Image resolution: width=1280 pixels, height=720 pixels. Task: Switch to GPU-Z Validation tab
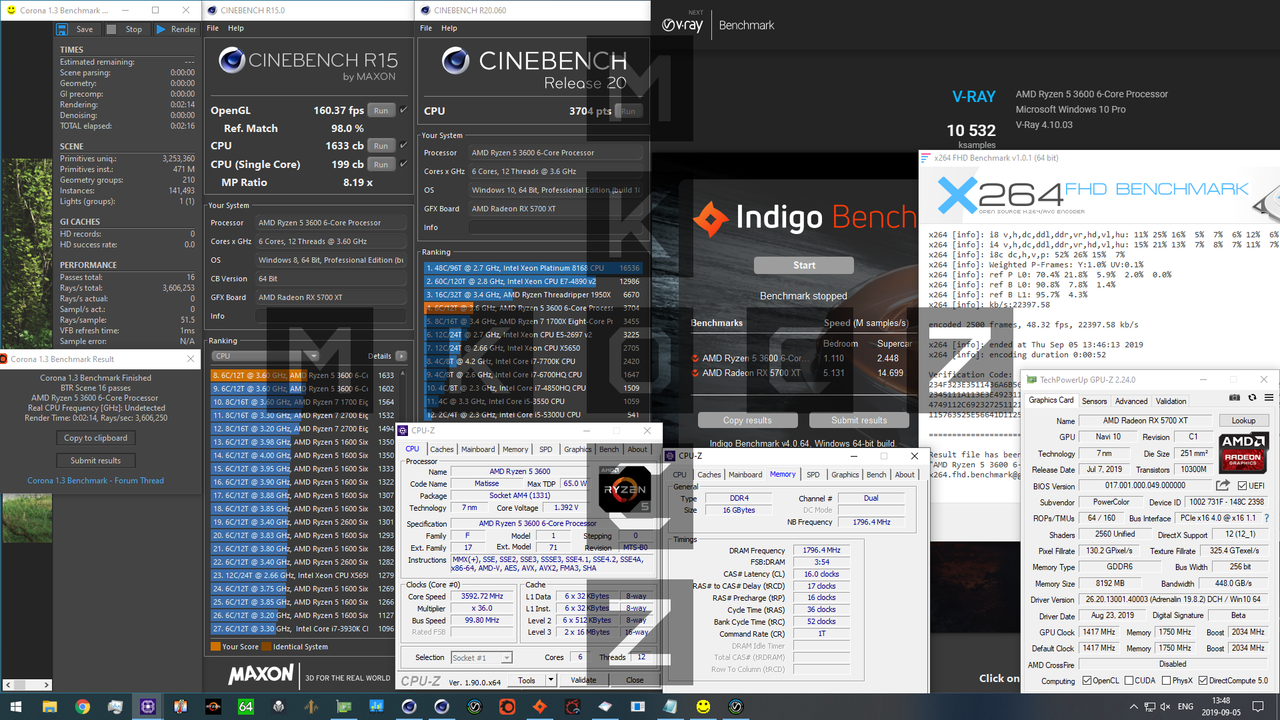[x=1171, y=400]
